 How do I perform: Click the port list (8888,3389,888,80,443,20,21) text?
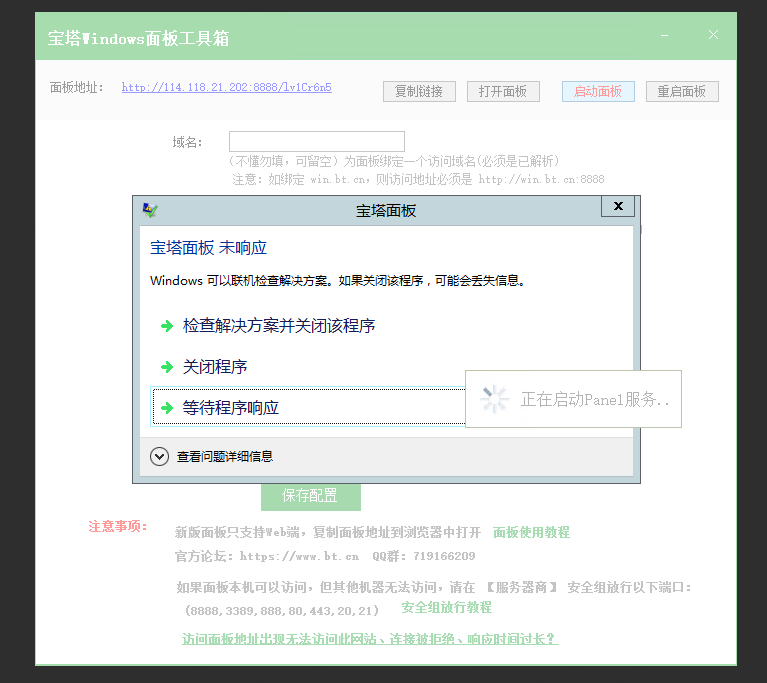(282, 611)
